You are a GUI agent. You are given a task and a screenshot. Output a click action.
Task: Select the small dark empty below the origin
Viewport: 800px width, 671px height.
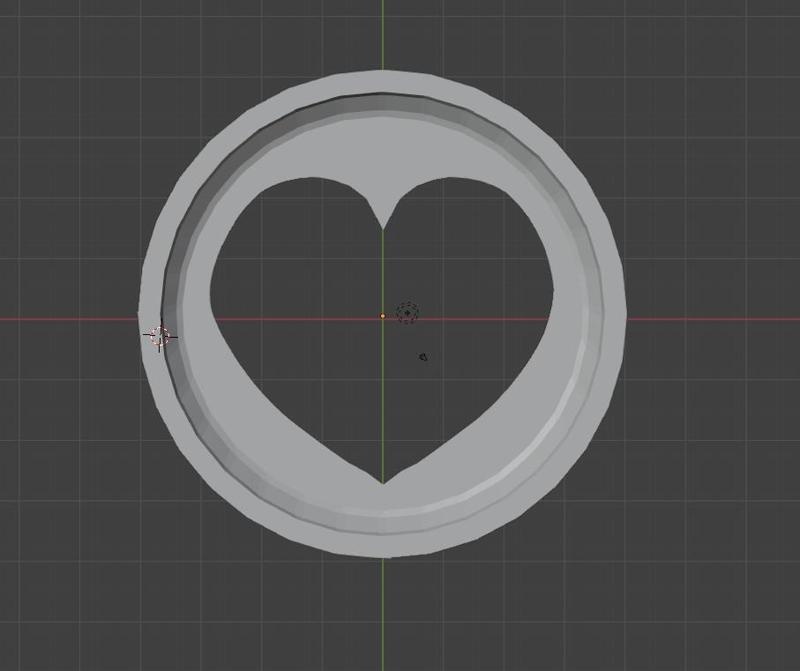(x=422, y=355)
